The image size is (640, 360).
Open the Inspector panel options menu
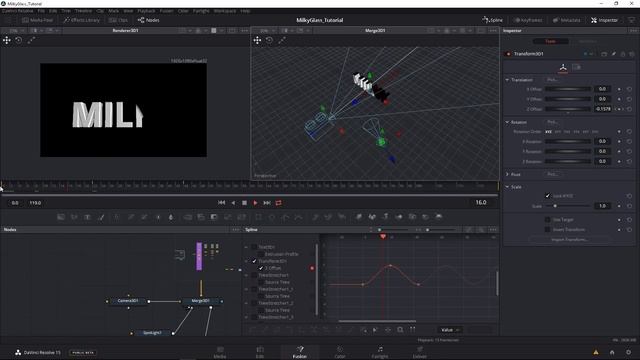coord(633,31)
